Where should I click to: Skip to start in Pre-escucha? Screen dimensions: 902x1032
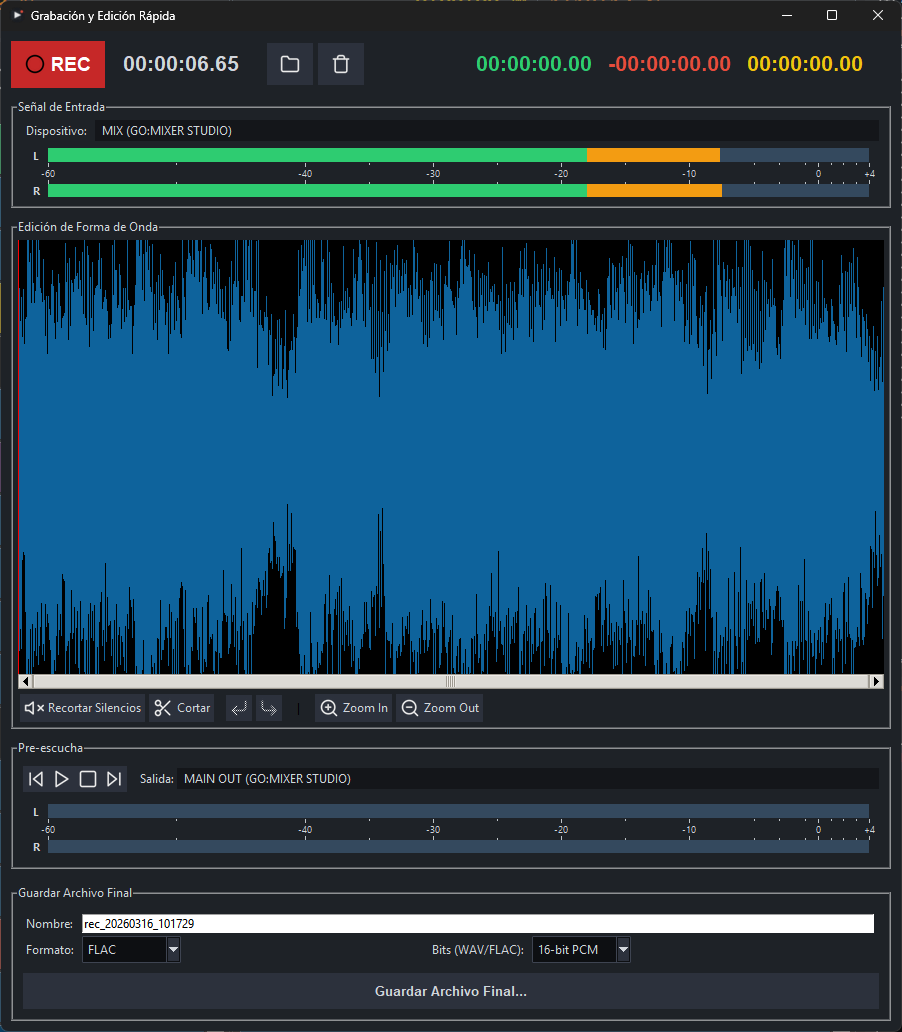(36, 779)
